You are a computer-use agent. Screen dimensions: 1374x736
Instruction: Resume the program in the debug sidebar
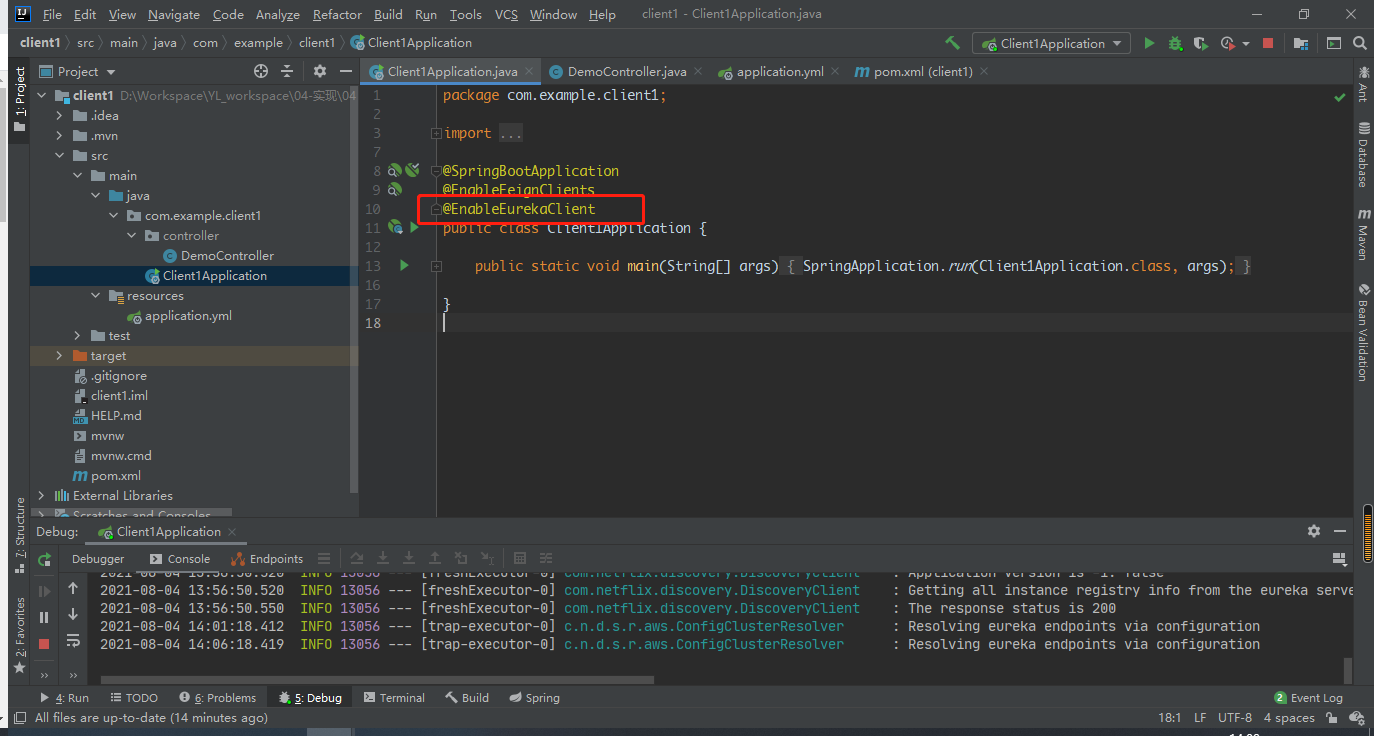[44, 591]
